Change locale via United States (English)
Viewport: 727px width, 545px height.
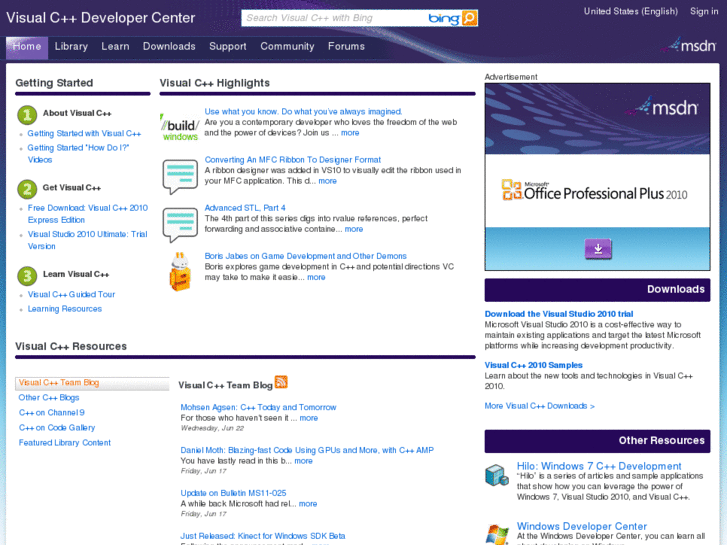[x=631, y=11]
